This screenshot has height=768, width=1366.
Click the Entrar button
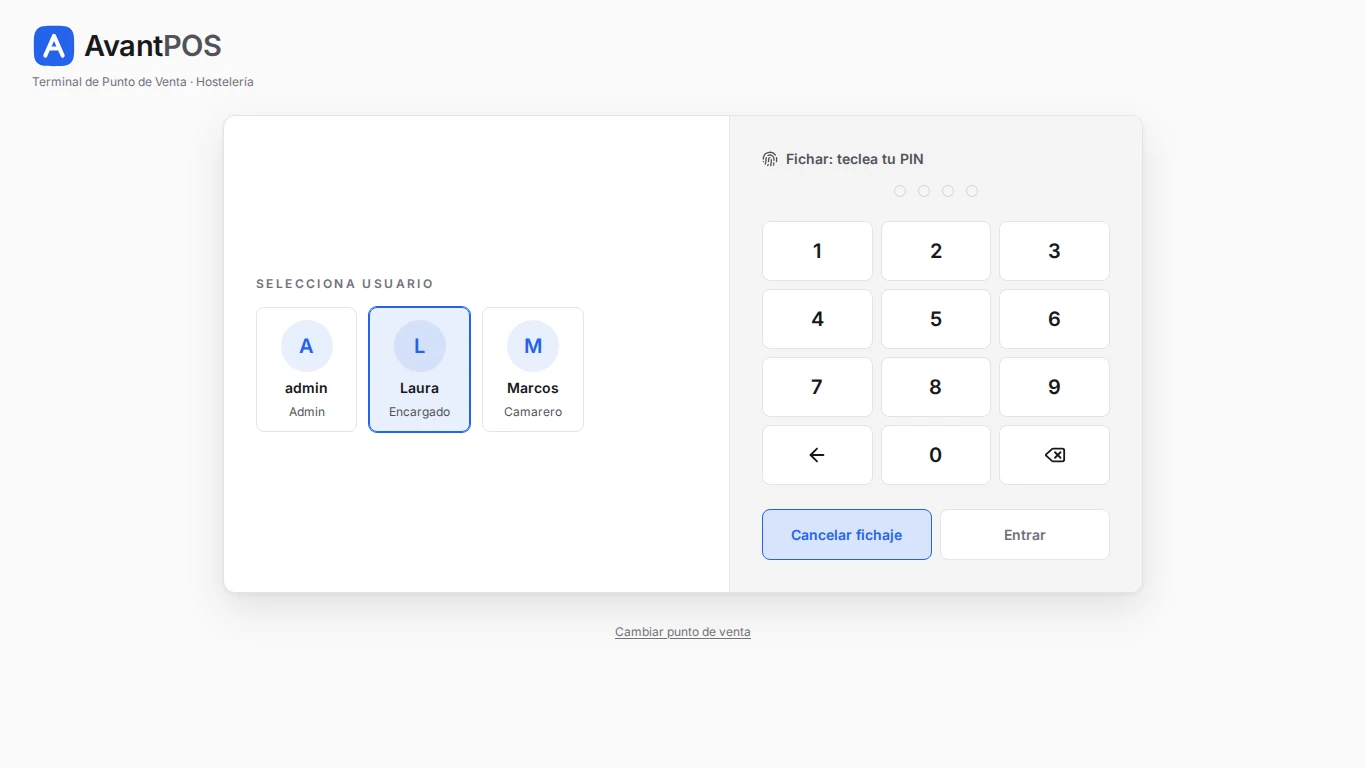click(1025, 535)
